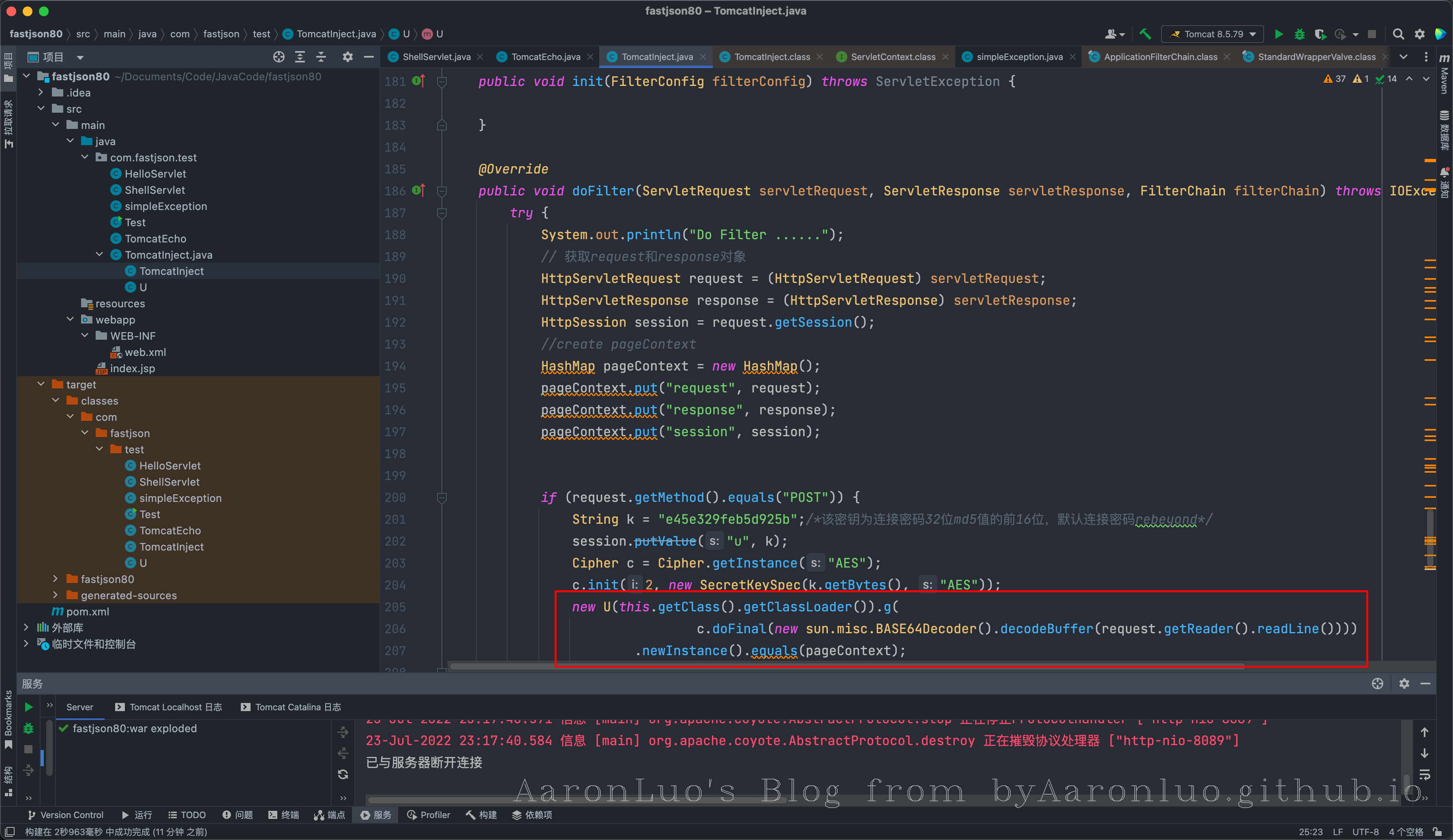Viewport: 1453px width, 840px height.
Task: Open Tomcat Catalina 日志 tab
Action: (291, 707)
